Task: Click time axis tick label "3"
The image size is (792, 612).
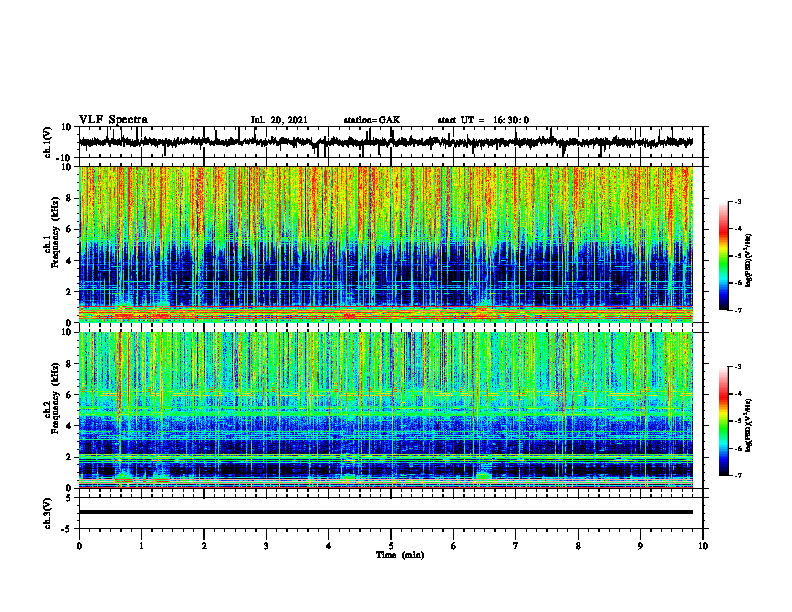Action: (266, 546)
